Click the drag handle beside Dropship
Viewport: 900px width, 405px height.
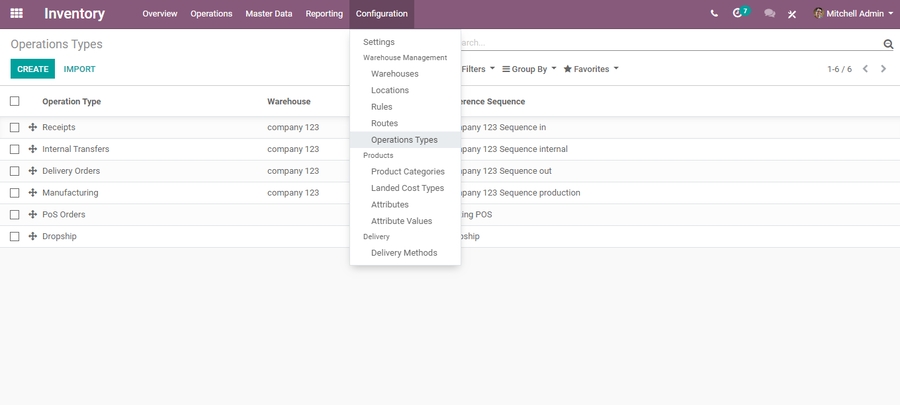[x=32, y=236]
